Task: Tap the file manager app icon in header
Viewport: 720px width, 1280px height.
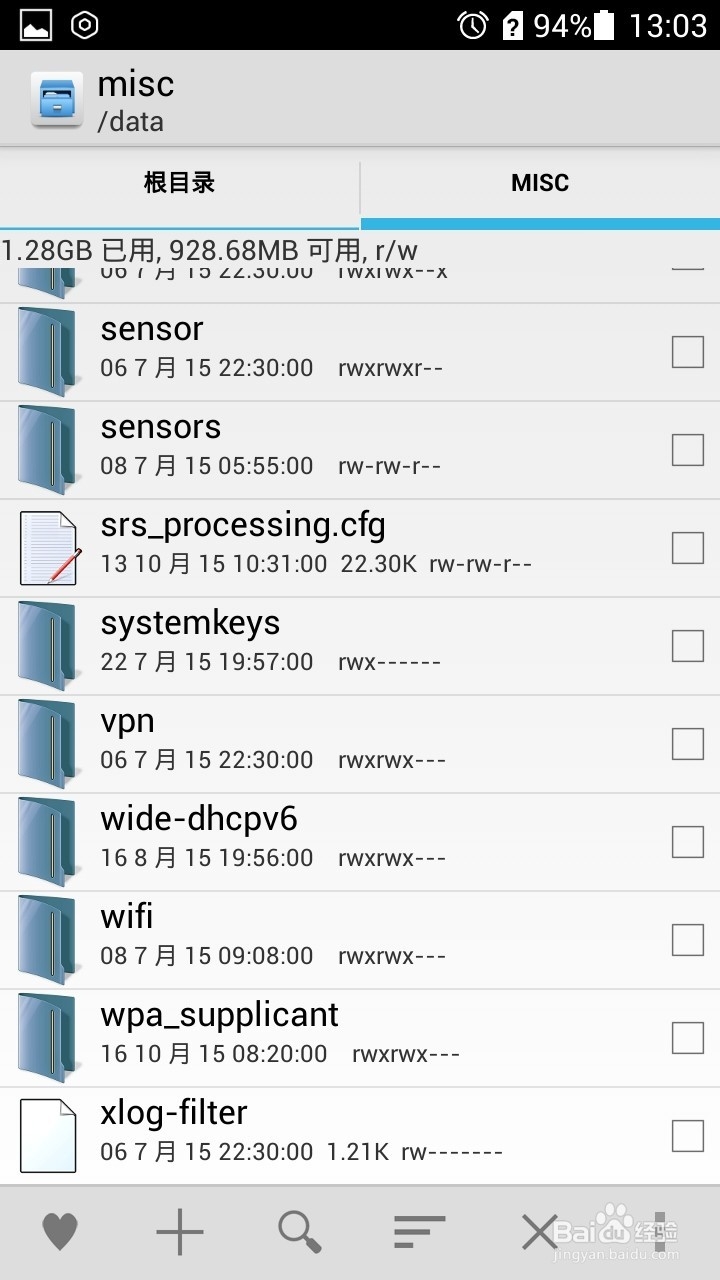Action: [x=56, y=99]
